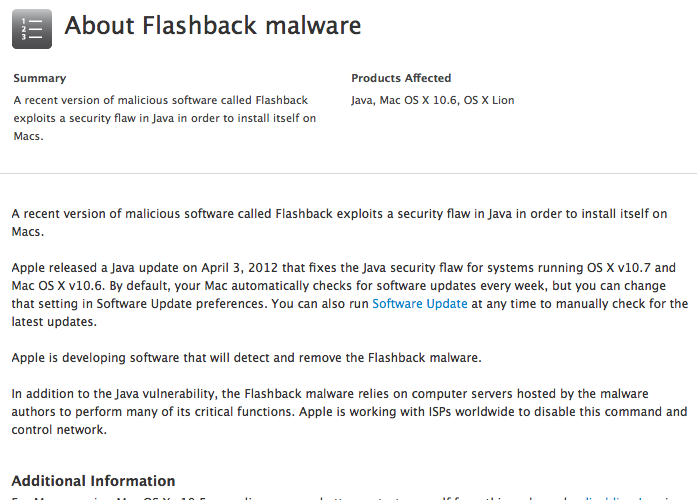Viewport: 697px width, 500px height.
Task: Click the cut-off line beneath Additional Information
Action: 300,496
